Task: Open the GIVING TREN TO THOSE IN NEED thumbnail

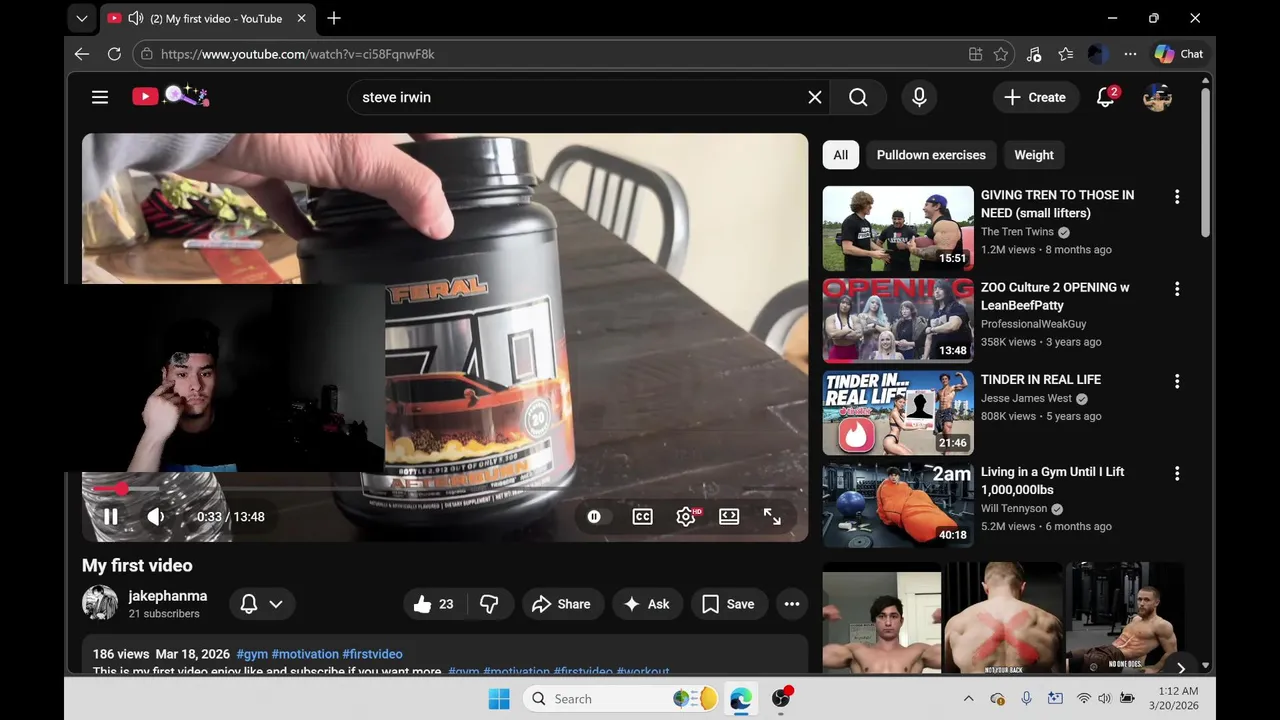Action: [898, 229]
